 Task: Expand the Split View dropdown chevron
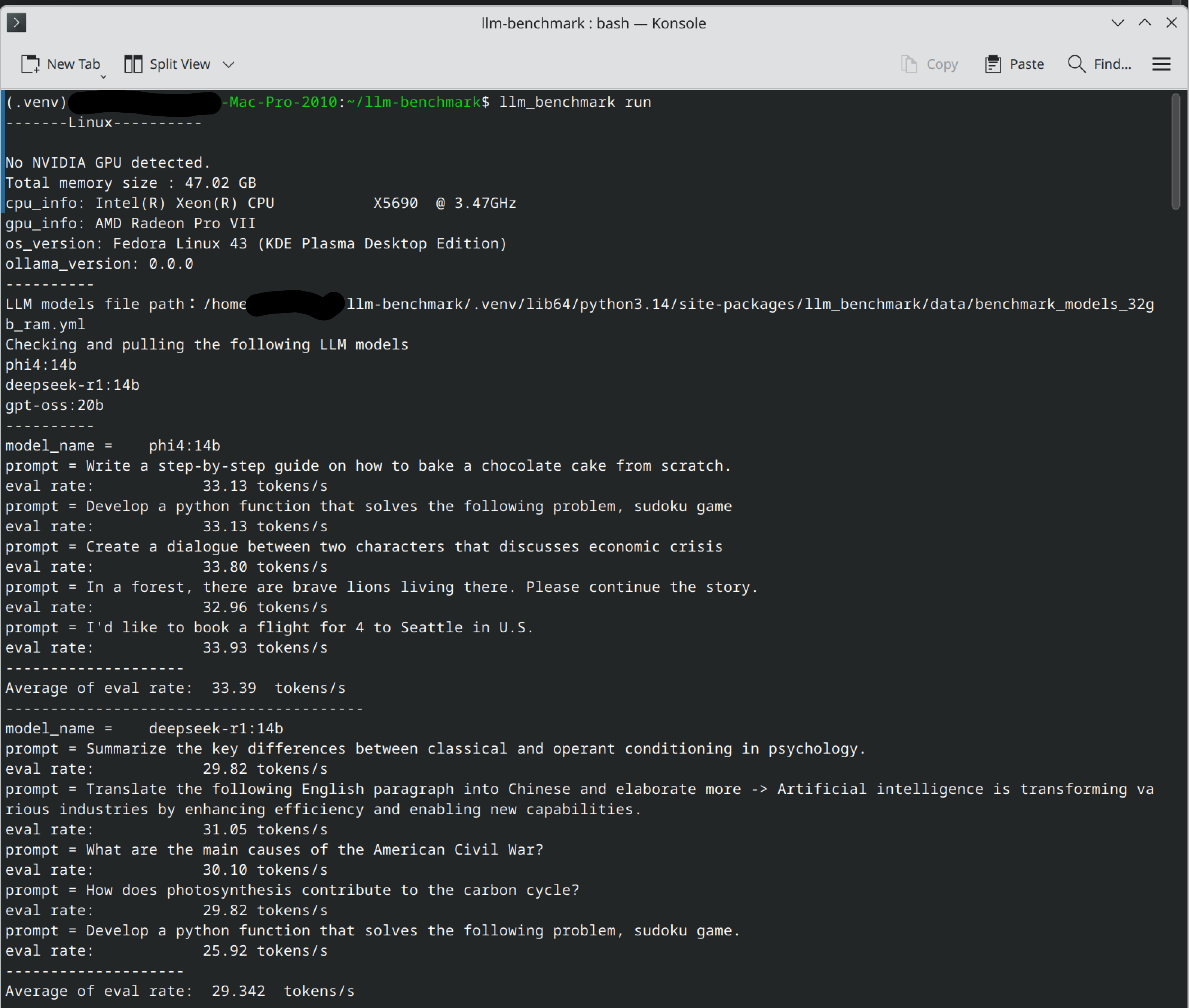pyautogui.click(x=229, y=65)
